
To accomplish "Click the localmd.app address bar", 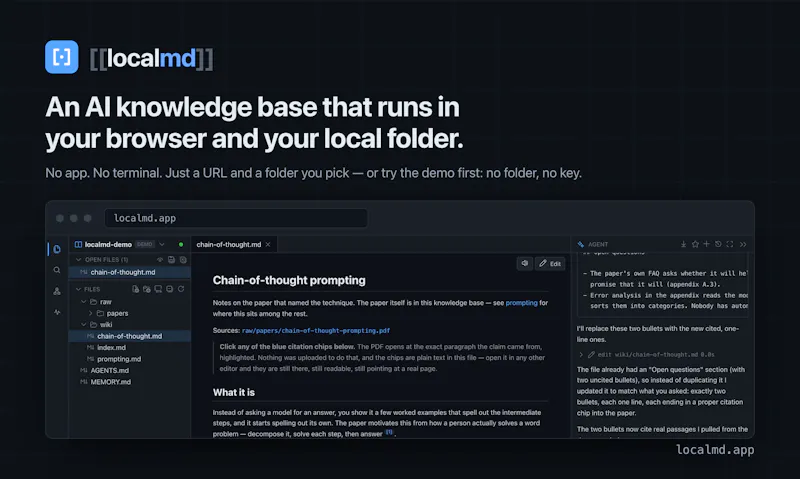I will pos(236,218).
